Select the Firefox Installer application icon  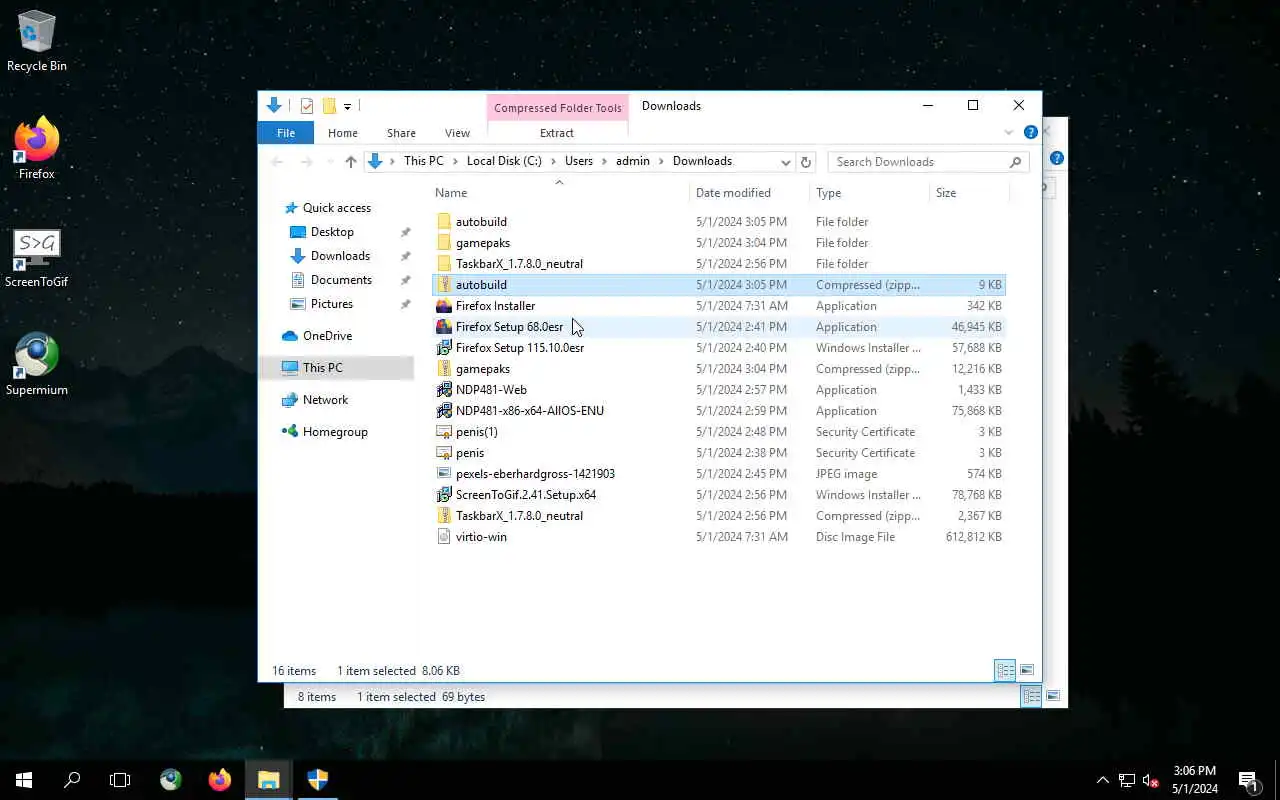444,306
